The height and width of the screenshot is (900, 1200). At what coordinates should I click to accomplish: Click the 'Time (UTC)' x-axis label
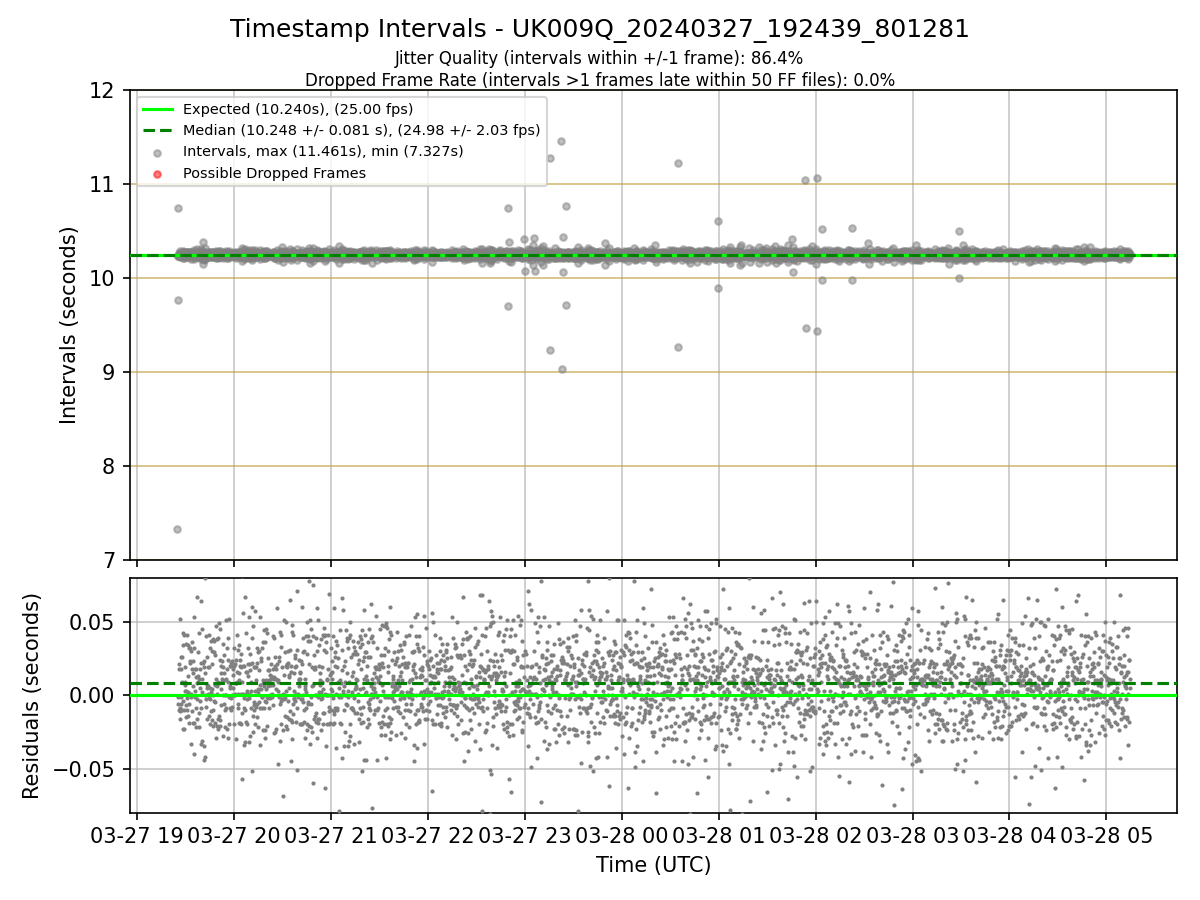(x=653, y=865)
